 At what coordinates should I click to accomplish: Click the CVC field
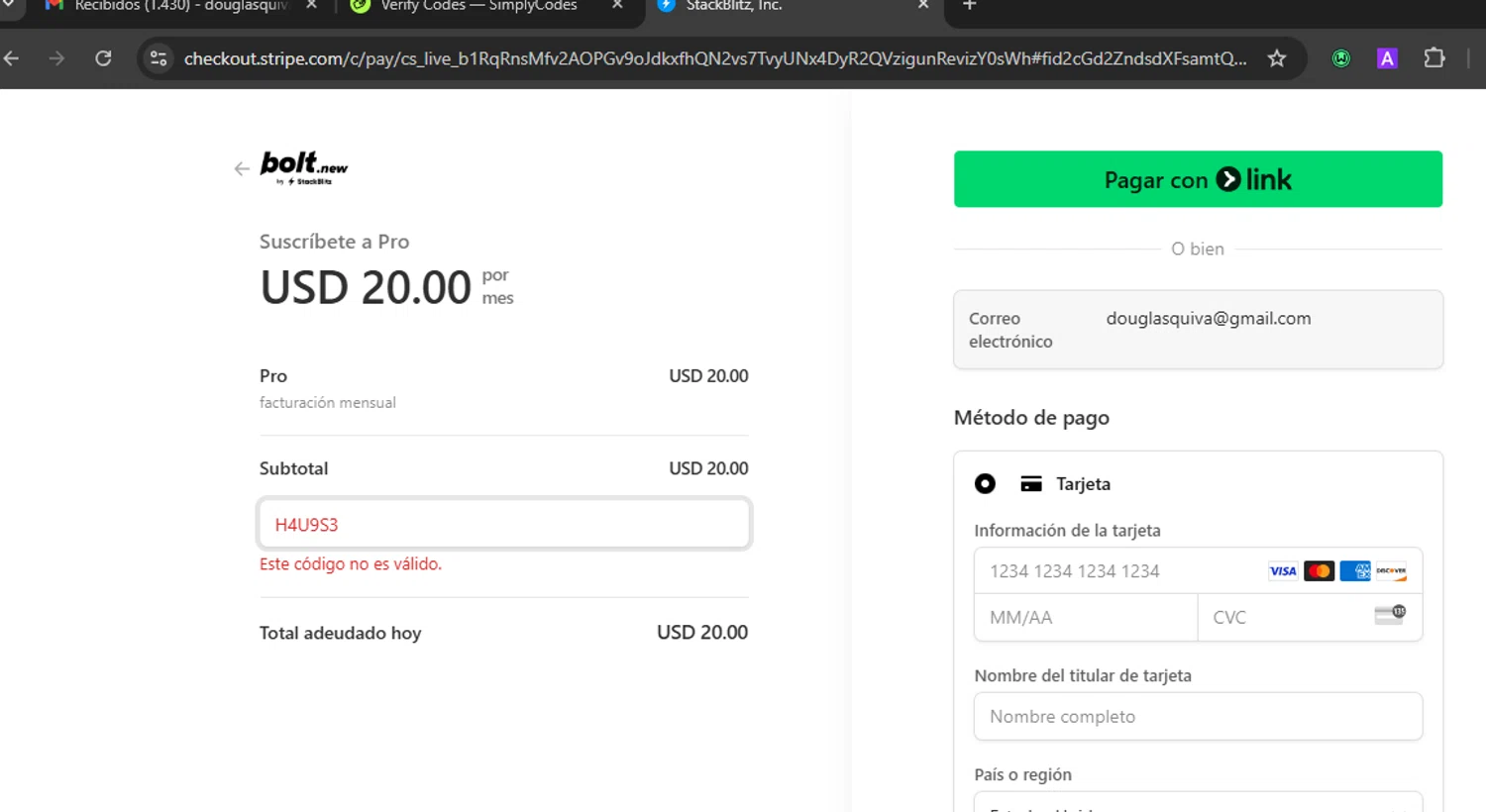coord(1310,618)
